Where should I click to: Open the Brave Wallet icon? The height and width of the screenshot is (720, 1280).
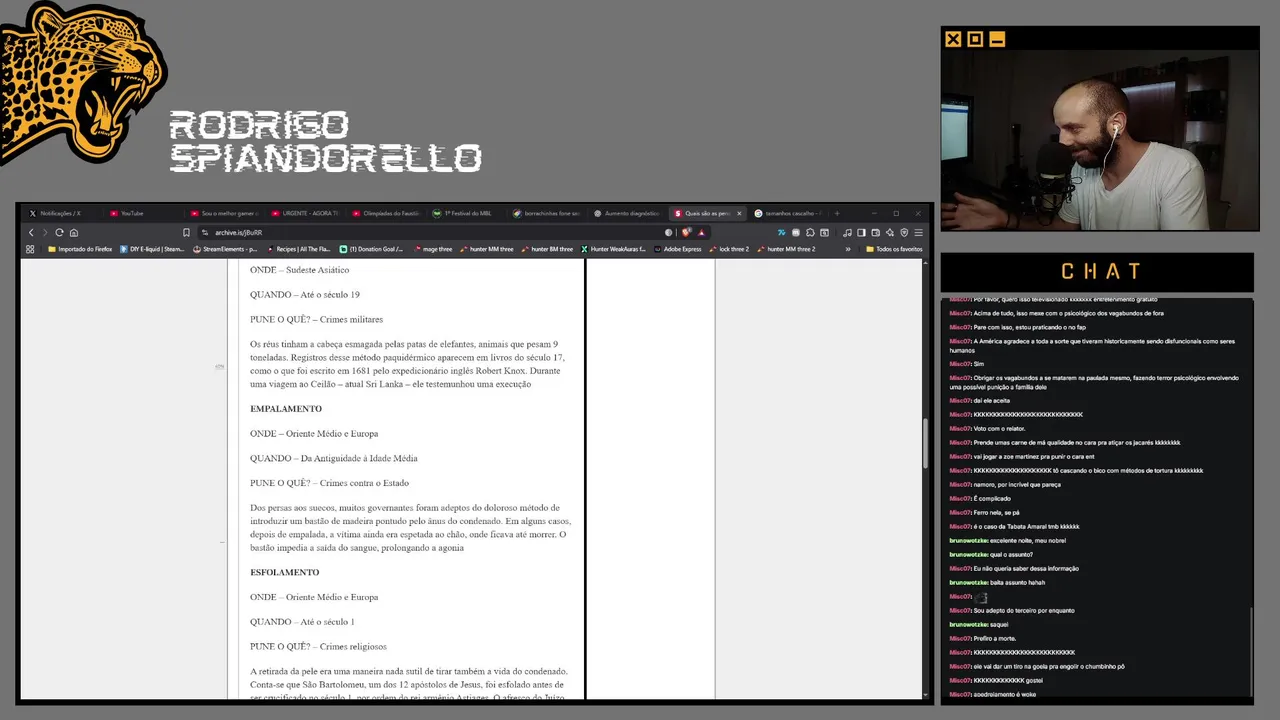875,232
